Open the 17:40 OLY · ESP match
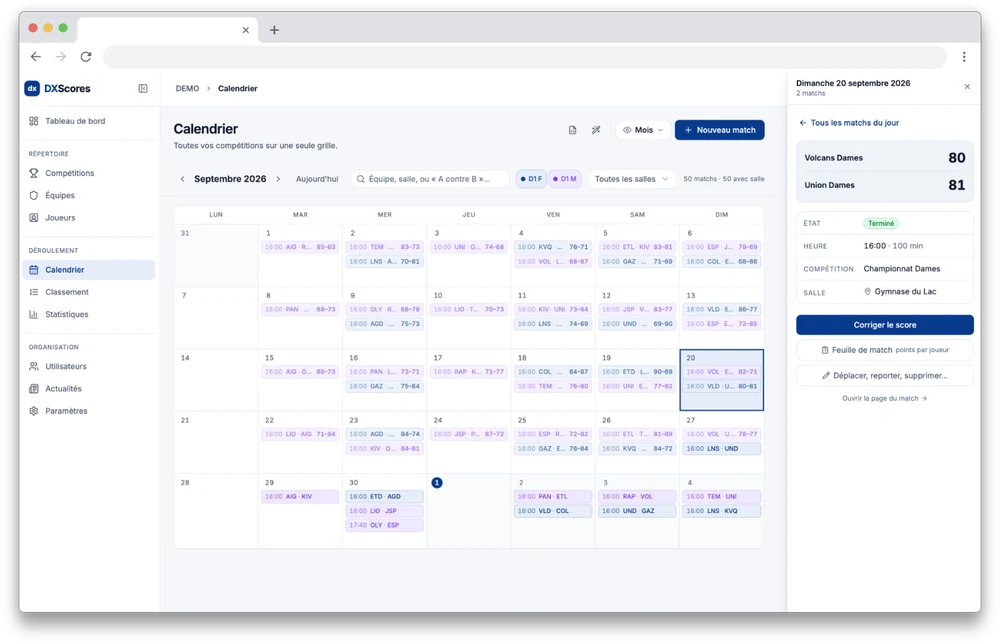The image size is (1000, 644). coord(385,525)
